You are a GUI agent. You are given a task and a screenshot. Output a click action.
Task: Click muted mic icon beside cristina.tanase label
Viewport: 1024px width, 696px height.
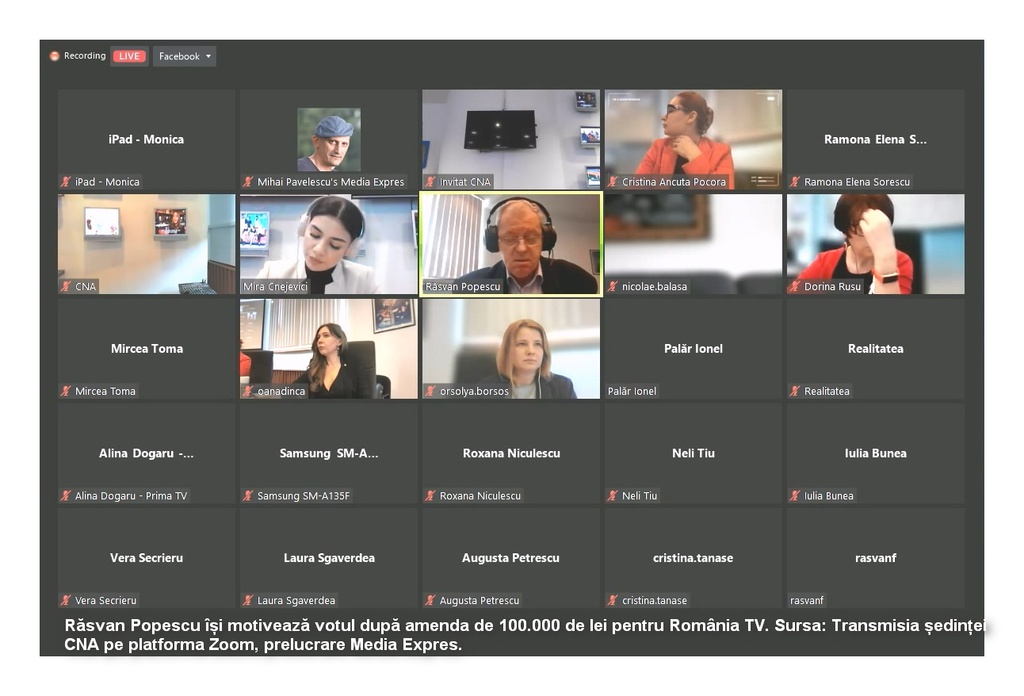point(613,600)
